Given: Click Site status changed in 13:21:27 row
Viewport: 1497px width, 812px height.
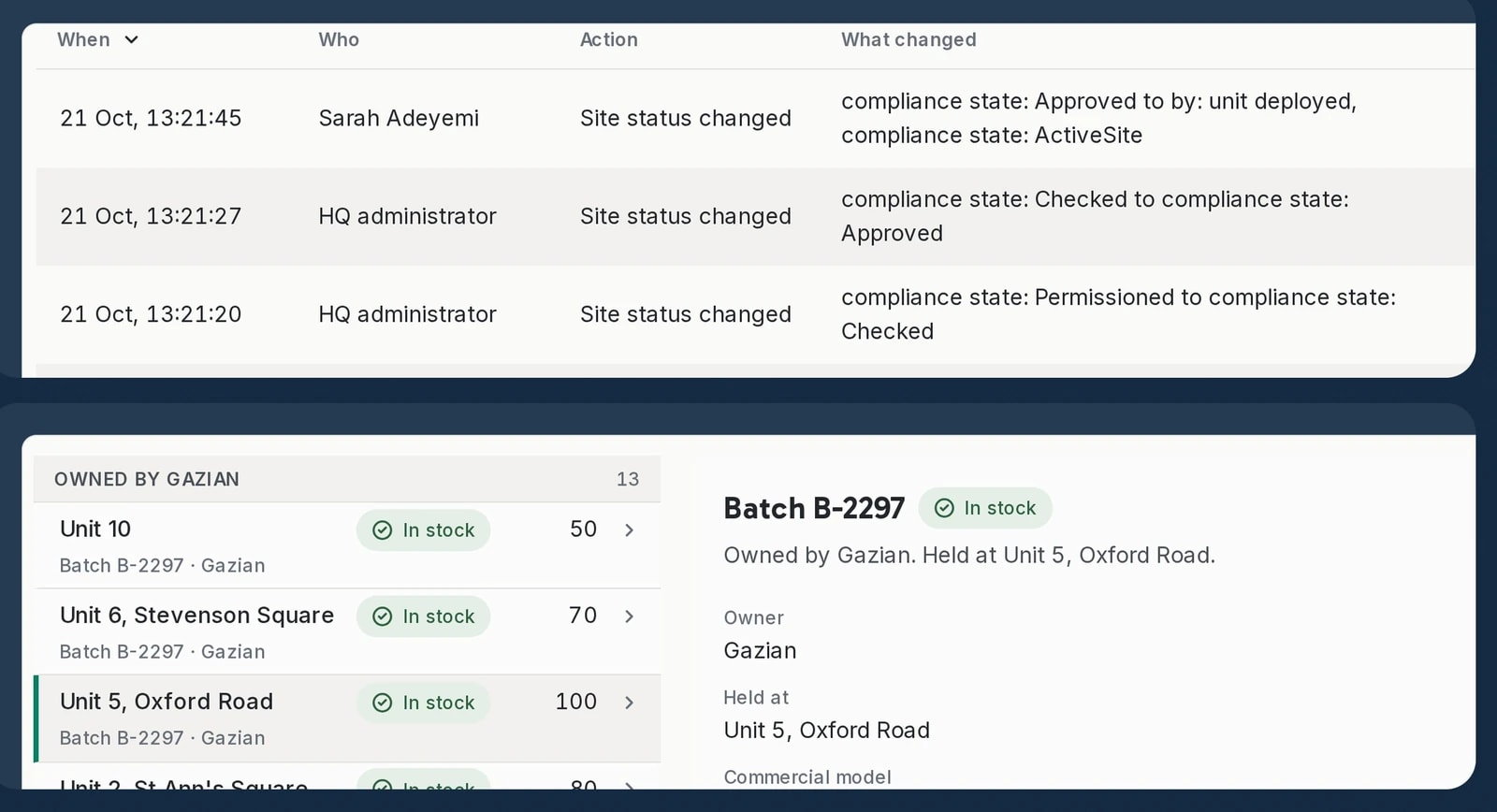Looking at the screenshot, I should click(686, 216).
